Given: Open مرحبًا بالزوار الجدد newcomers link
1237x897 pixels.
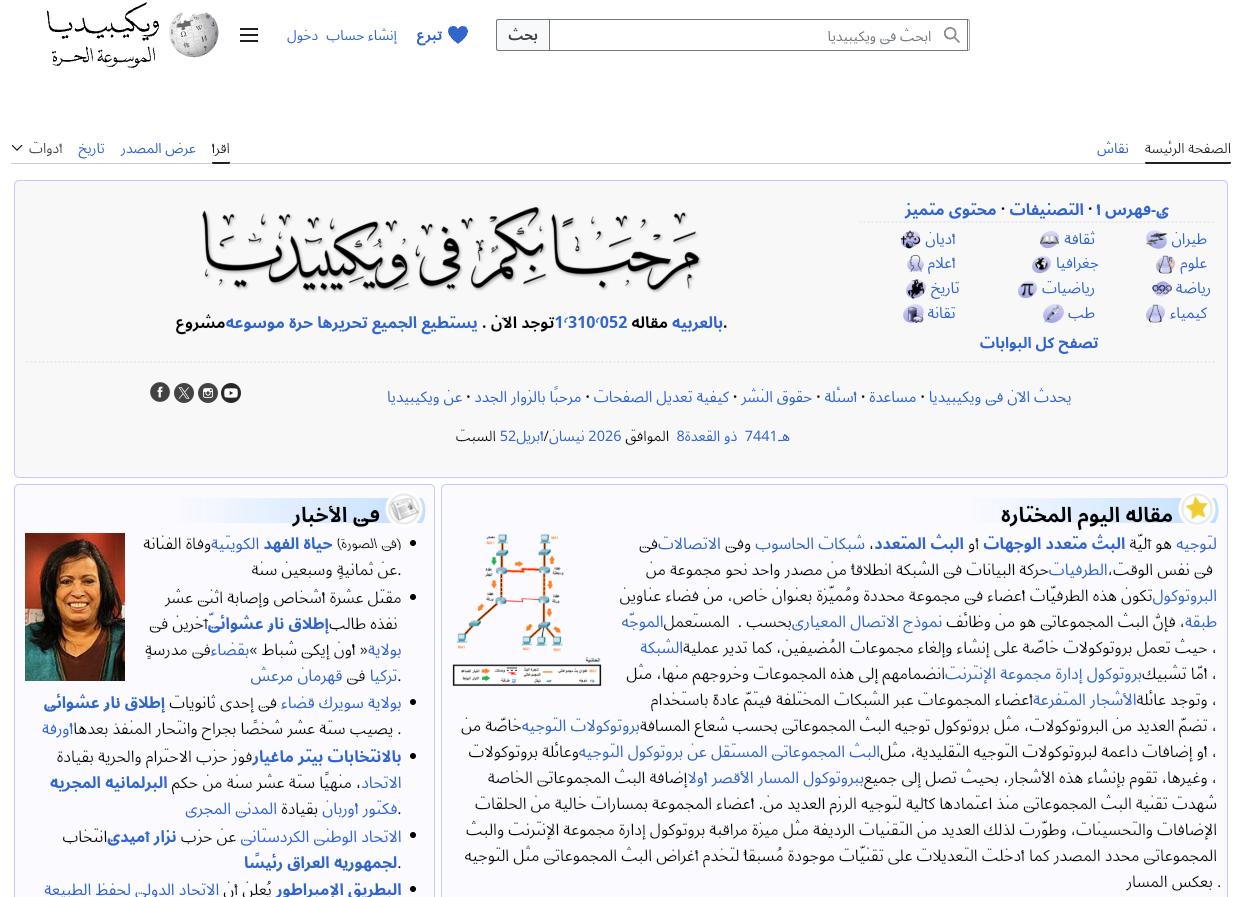Looking at the screenshot, I should (x=527, y=397).
